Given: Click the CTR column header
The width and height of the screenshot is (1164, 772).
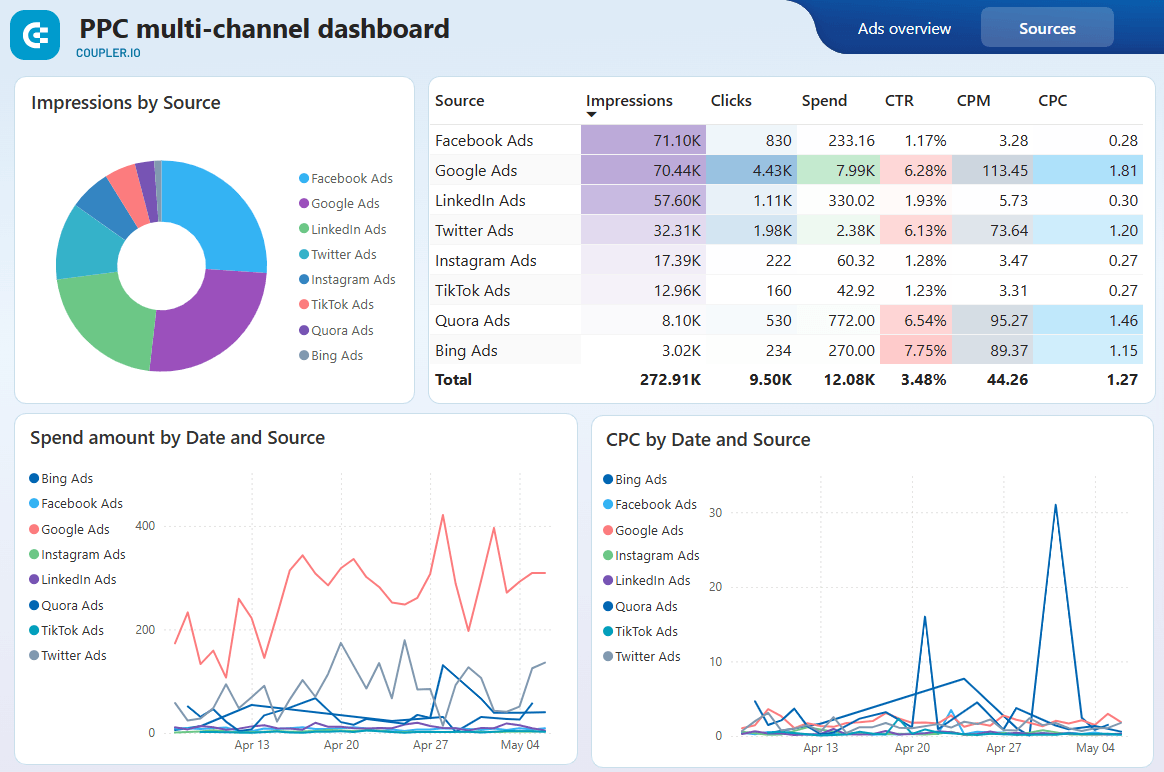Looking at the screenshot, I should (898, 100).
